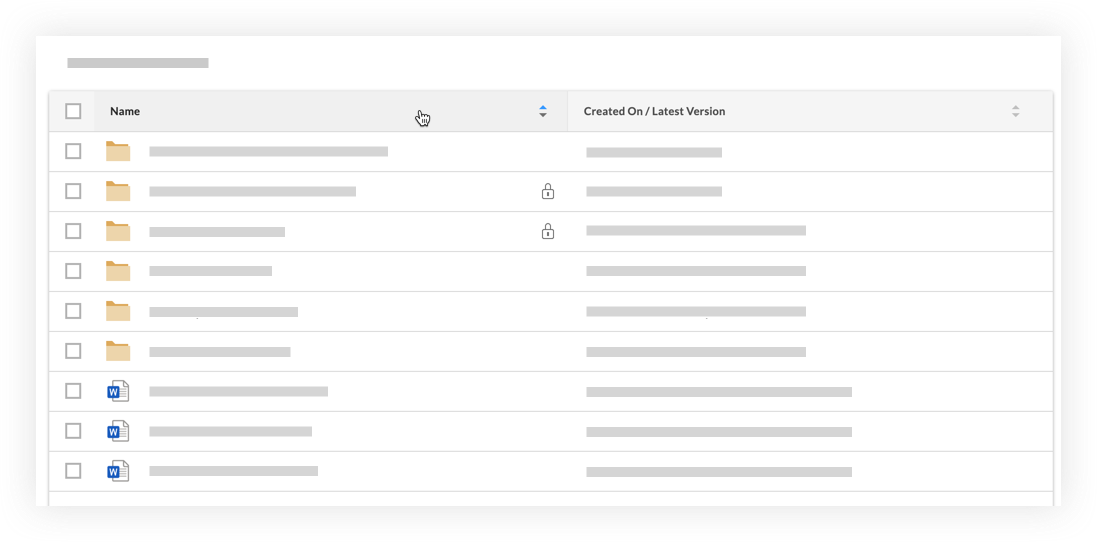
Task: Click the lock icon in the second row
Action: pyautogui.click(x=547, y=191)
